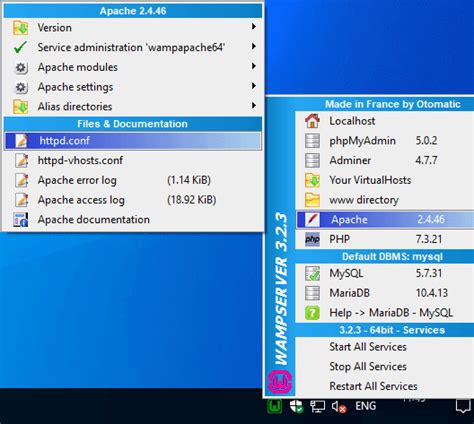474x424 pixels.
Task: Click Start All Services
Action: tap(385, 347)
